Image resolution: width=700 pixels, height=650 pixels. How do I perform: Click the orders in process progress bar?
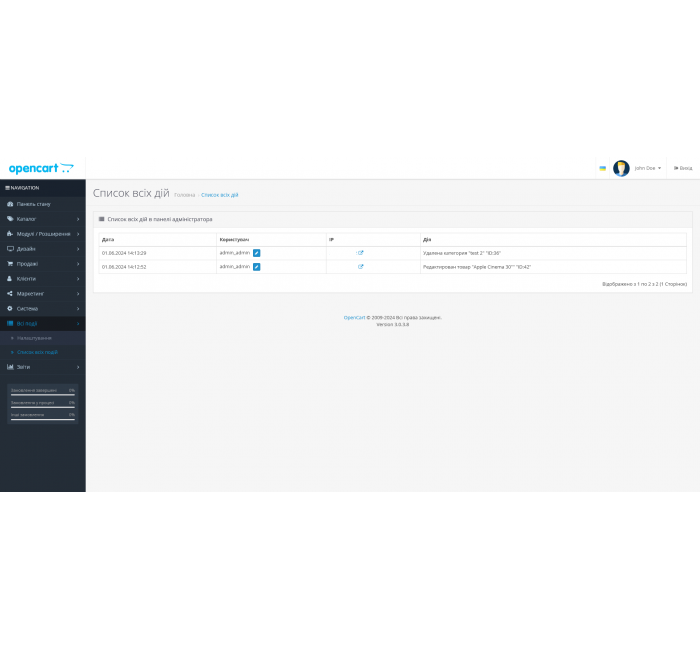[43, 407]
